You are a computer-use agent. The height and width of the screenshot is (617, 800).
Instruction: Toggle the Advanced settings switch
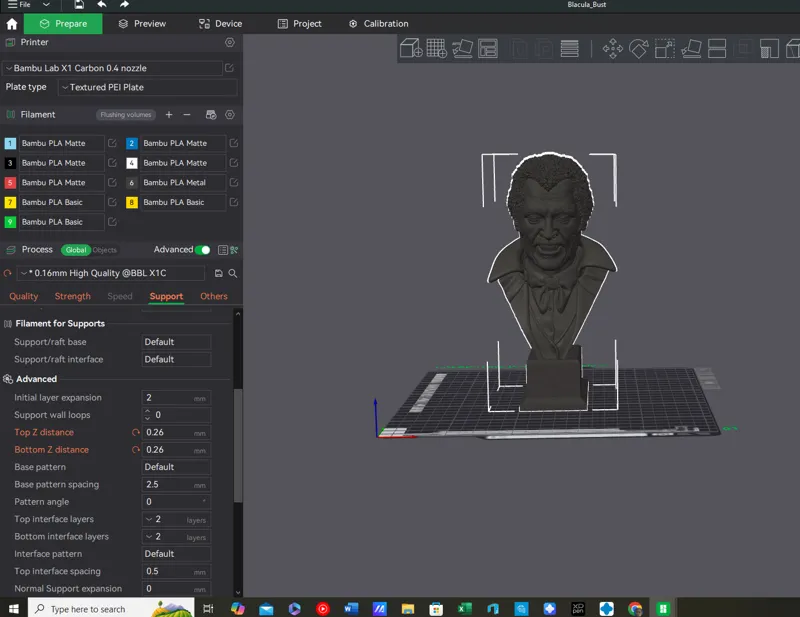click(x=203, y=250)
